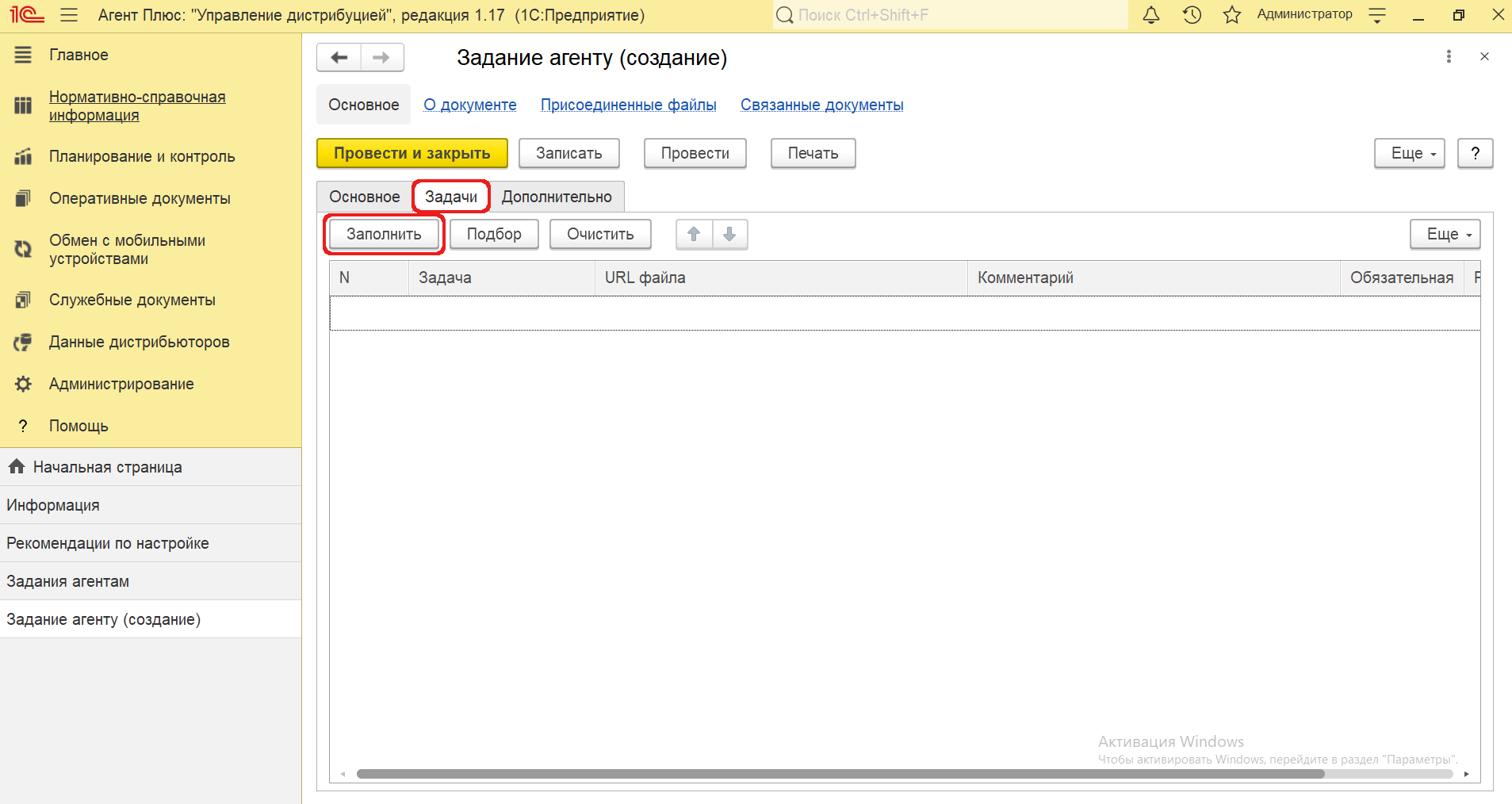1512x804 pixels.
Task: Click the Обмен с мобильными устройствами sync icon
Action: (23, 249)
